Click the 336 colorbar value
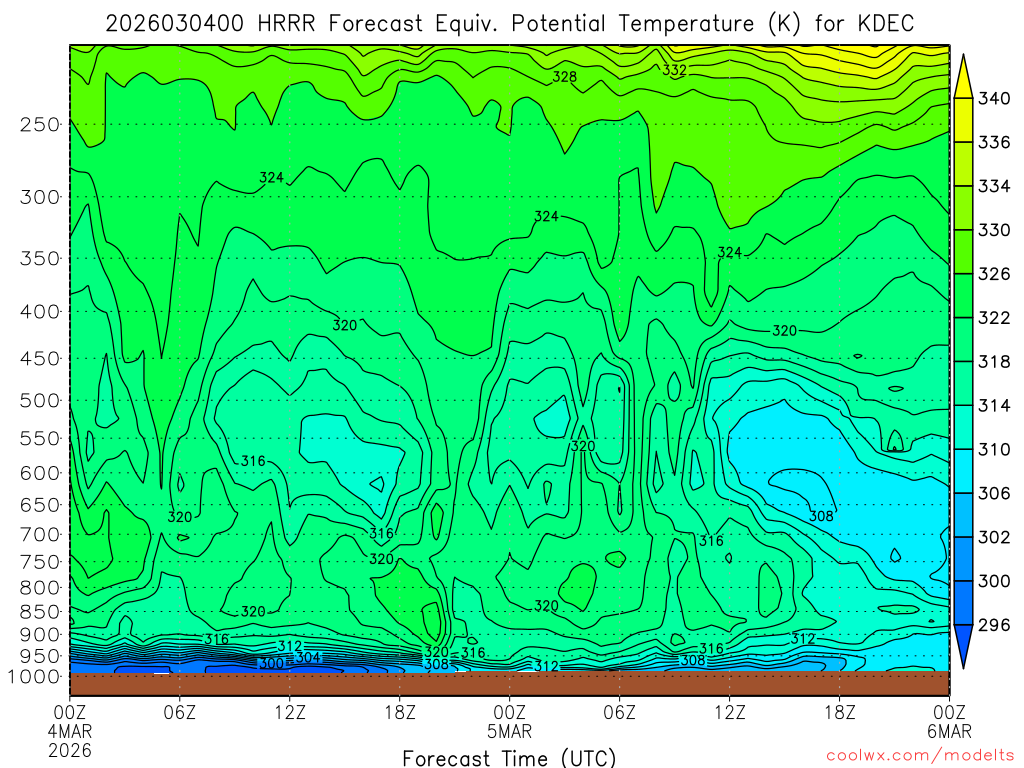1024x768 pixels. [994, 142]
